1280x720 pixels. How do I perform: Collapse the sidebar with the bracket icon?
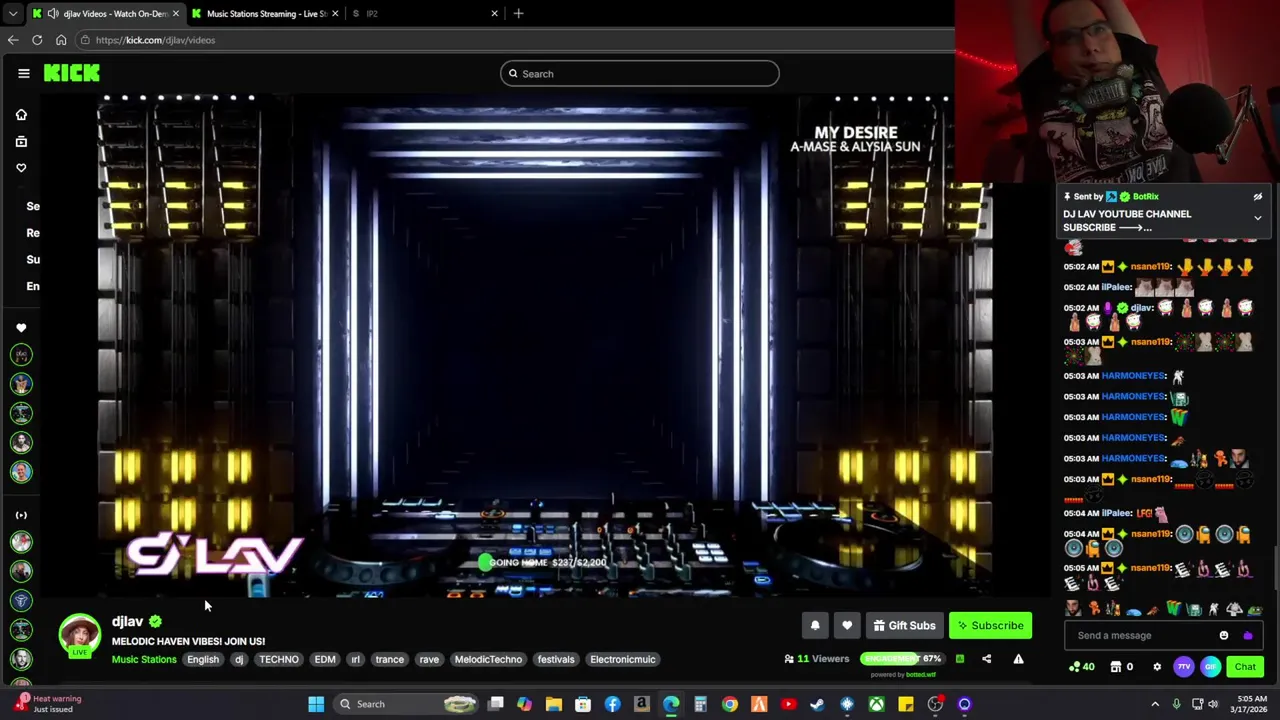(x=21, y=515)
